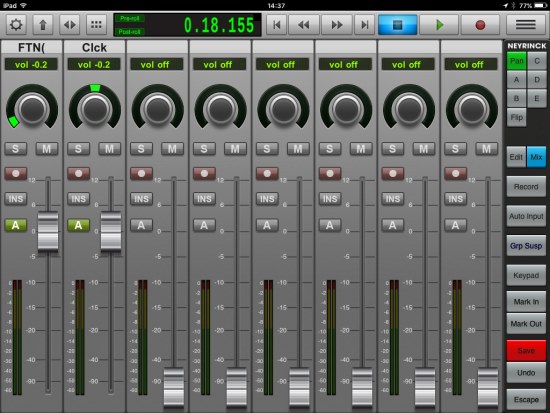The image size is (550, 413).
Task: Click the Undo button
Action: pos(526,373)
